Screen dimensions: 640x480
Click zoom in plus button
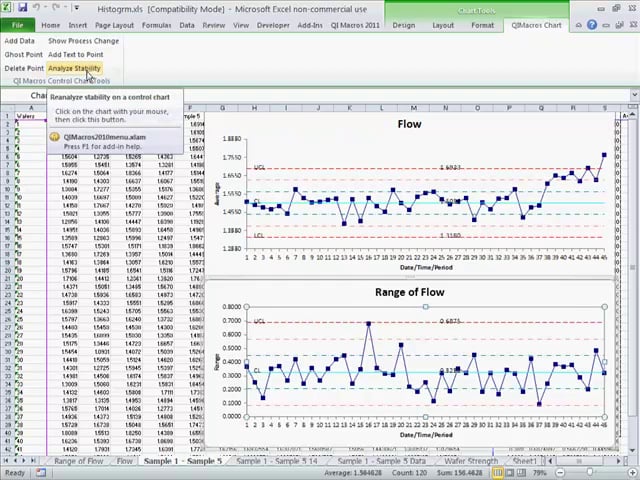pos(635,473)
